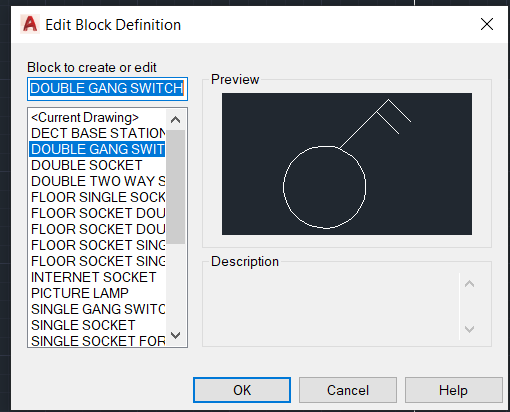Click the block name input field
510x412 pixels.
107,89
